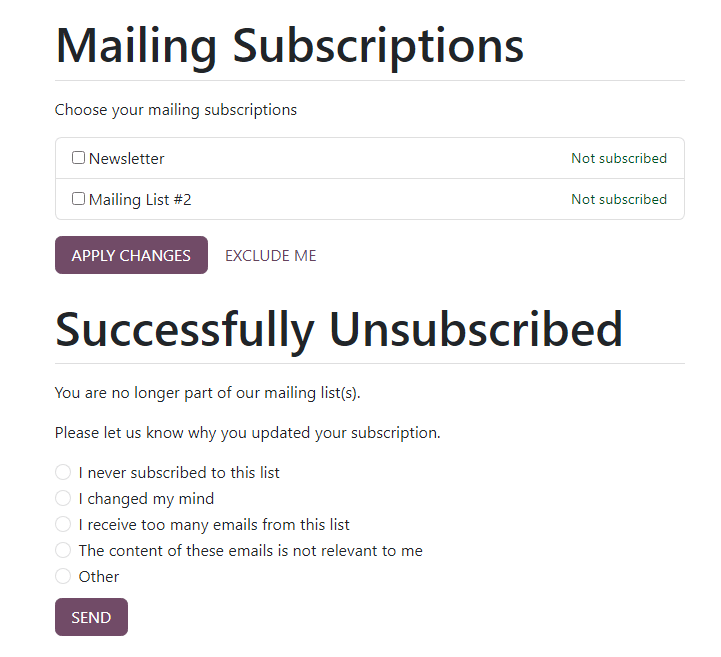Check the Newsletter checkbox
Screen dimensions: 721x657
point(78,158)
